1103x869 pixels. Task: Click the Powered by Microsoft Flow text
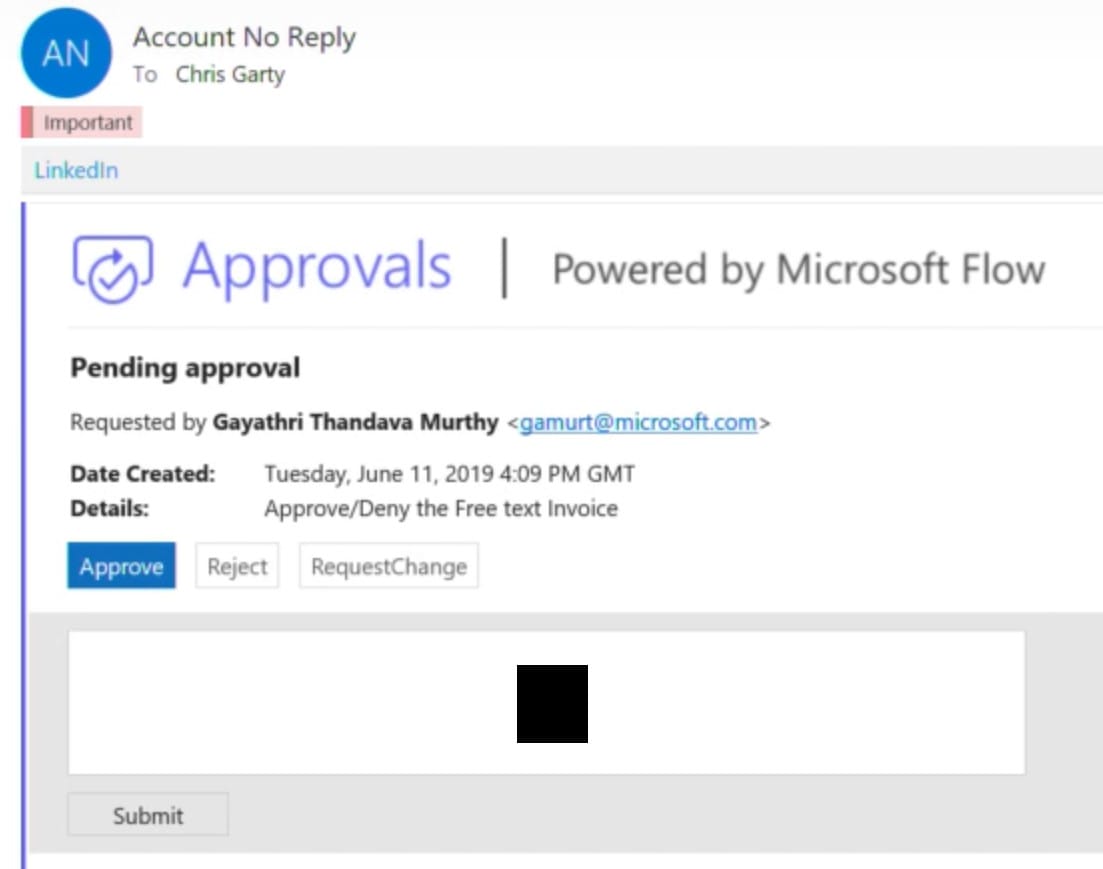[798, 269]
